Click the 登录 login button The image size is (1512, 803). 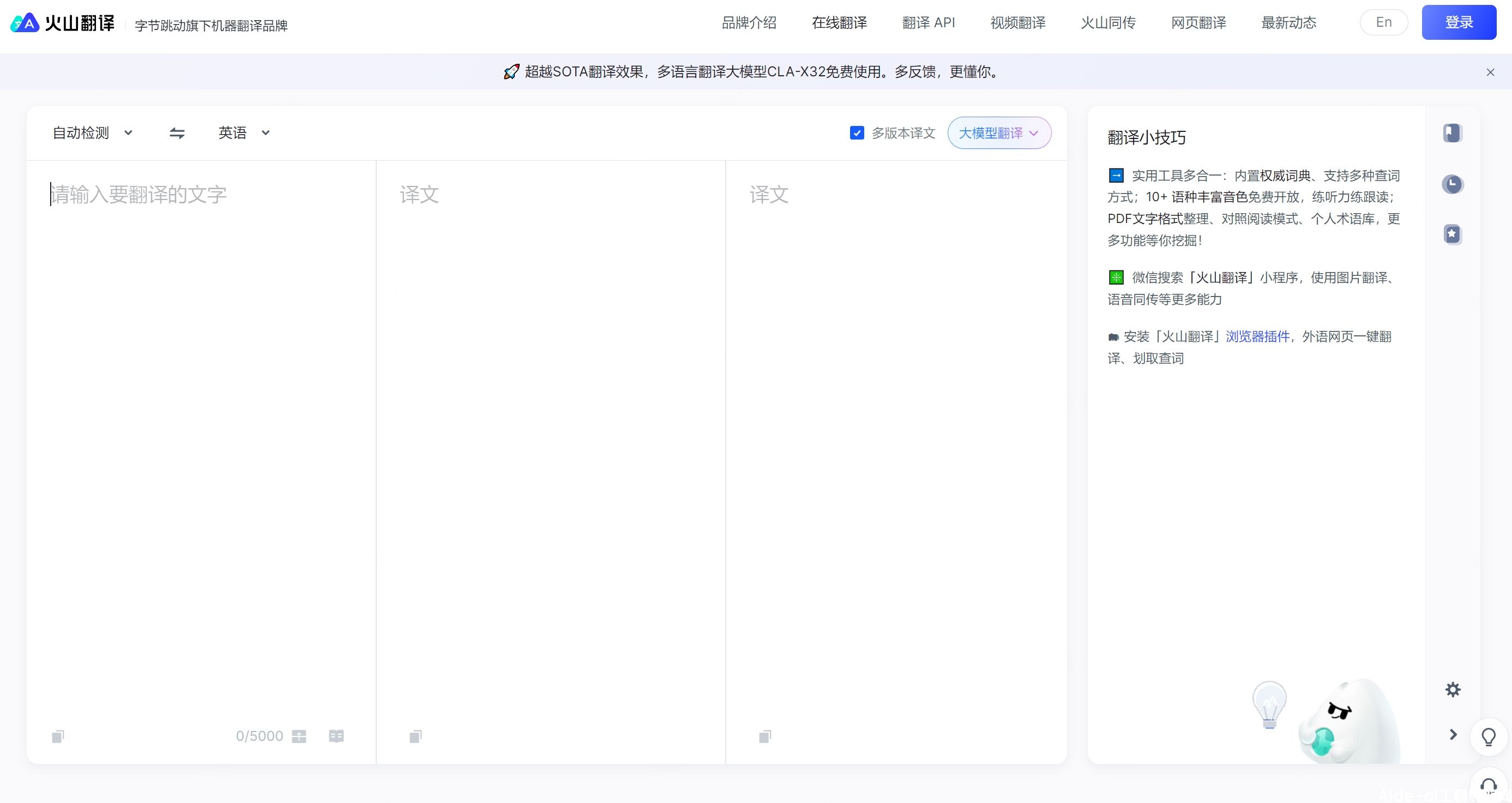1459,23
